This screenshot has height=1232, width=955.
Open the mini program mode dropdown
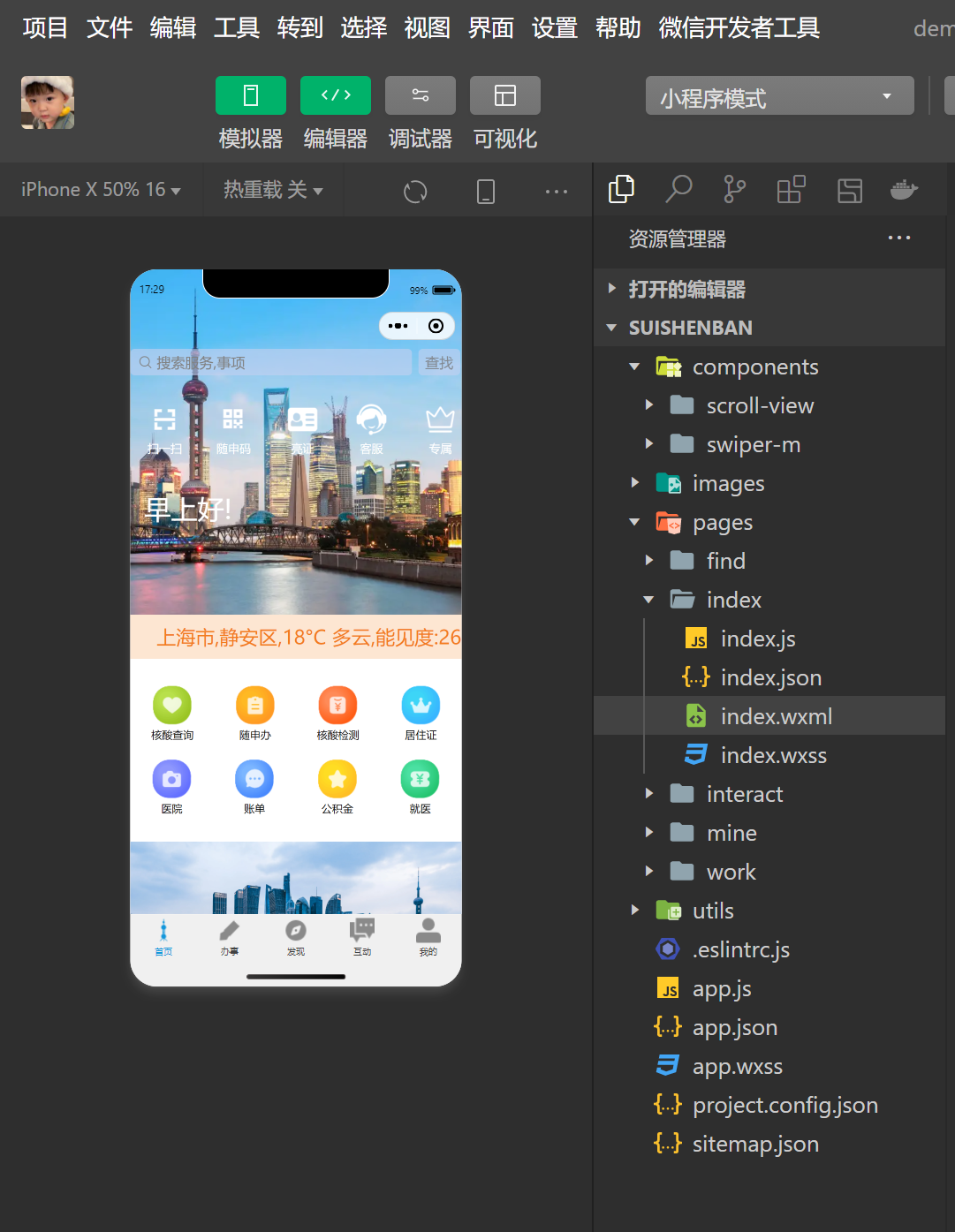tap(779, 95)
